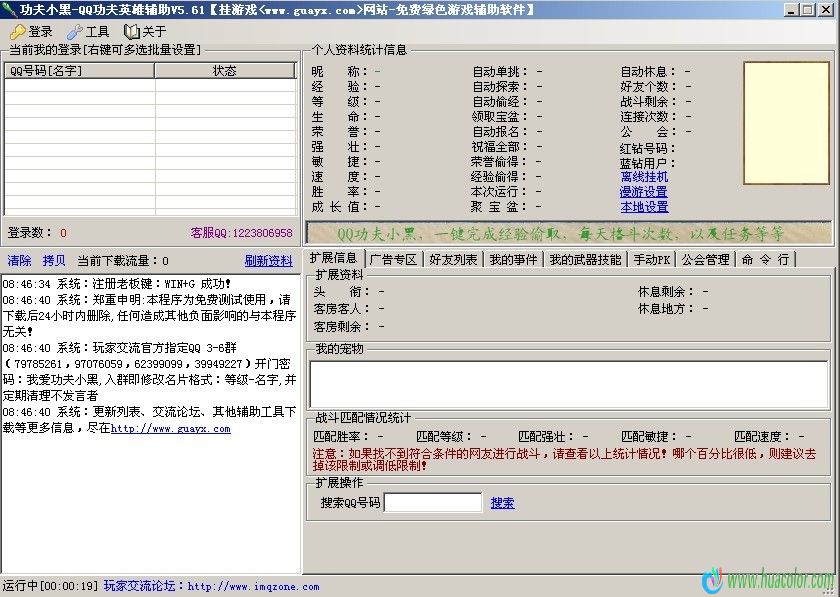Select the 我的事件 tab

coord(513,259)
